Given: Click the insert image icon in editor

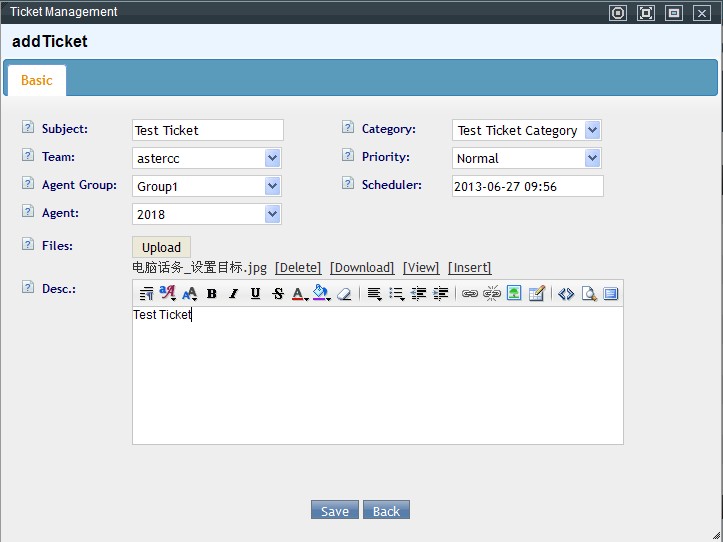Looking at the screenshot, I should pyautogui.click(x=514, y=294).
